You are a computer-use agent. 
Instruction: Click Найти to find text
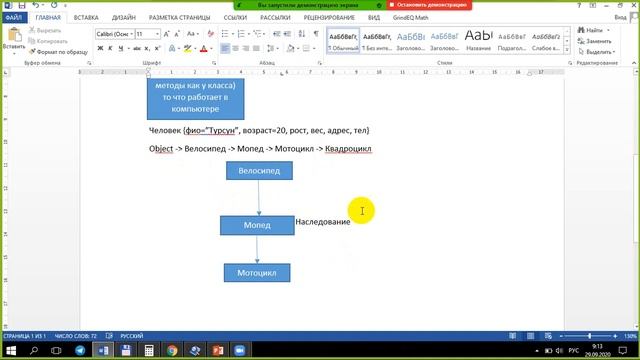(591, 30)
